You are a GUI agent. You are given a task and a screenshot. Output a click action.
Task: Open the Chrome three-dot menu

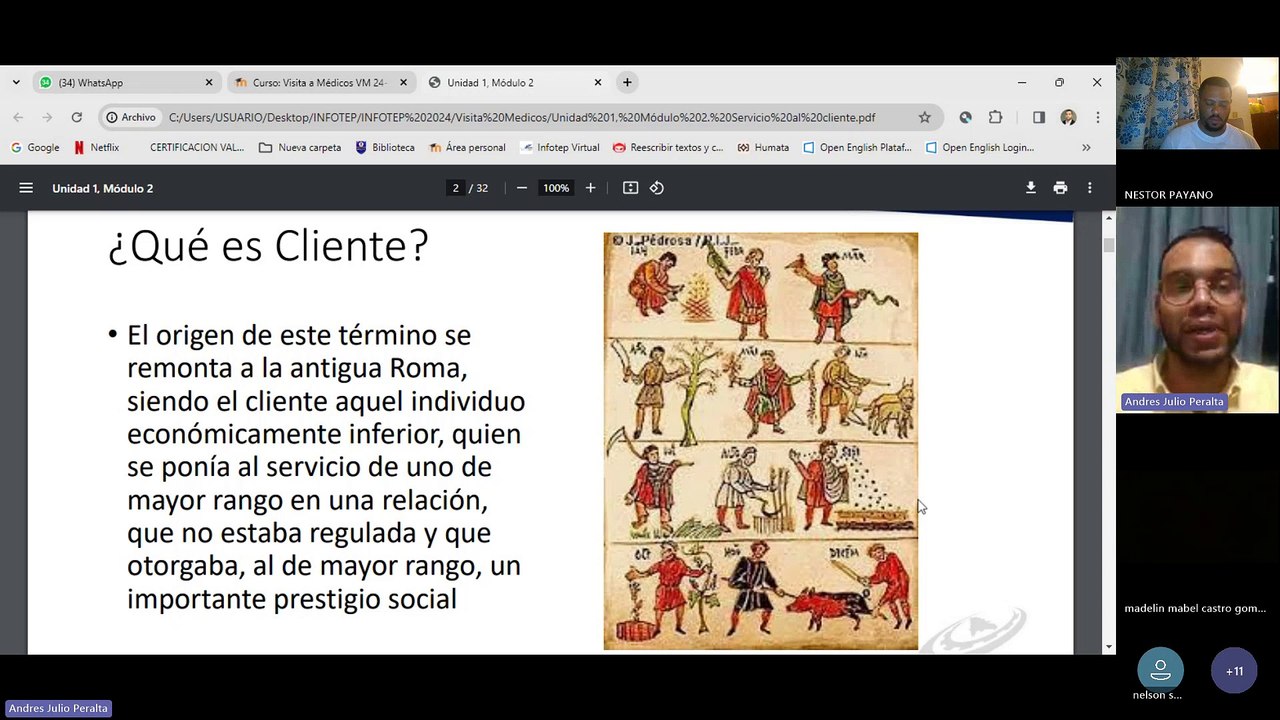1097,117
